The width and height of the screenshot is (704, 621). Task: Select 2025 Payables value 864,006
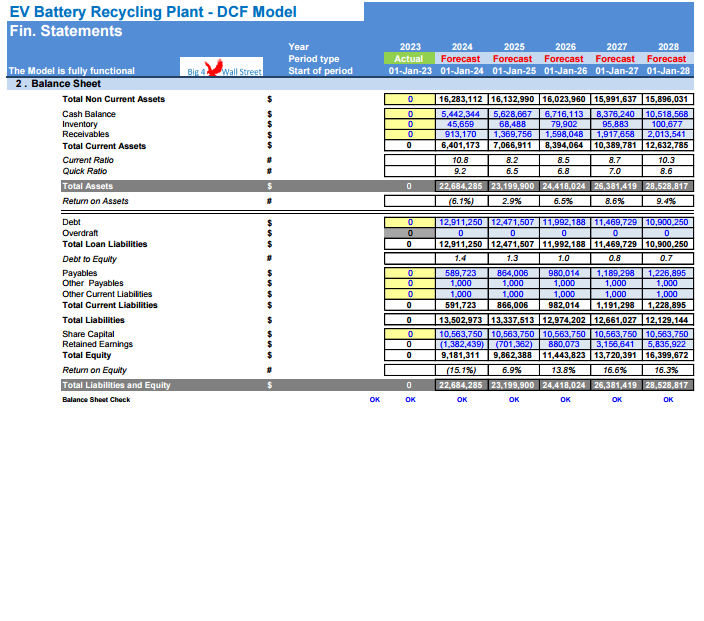click(514, 273)
